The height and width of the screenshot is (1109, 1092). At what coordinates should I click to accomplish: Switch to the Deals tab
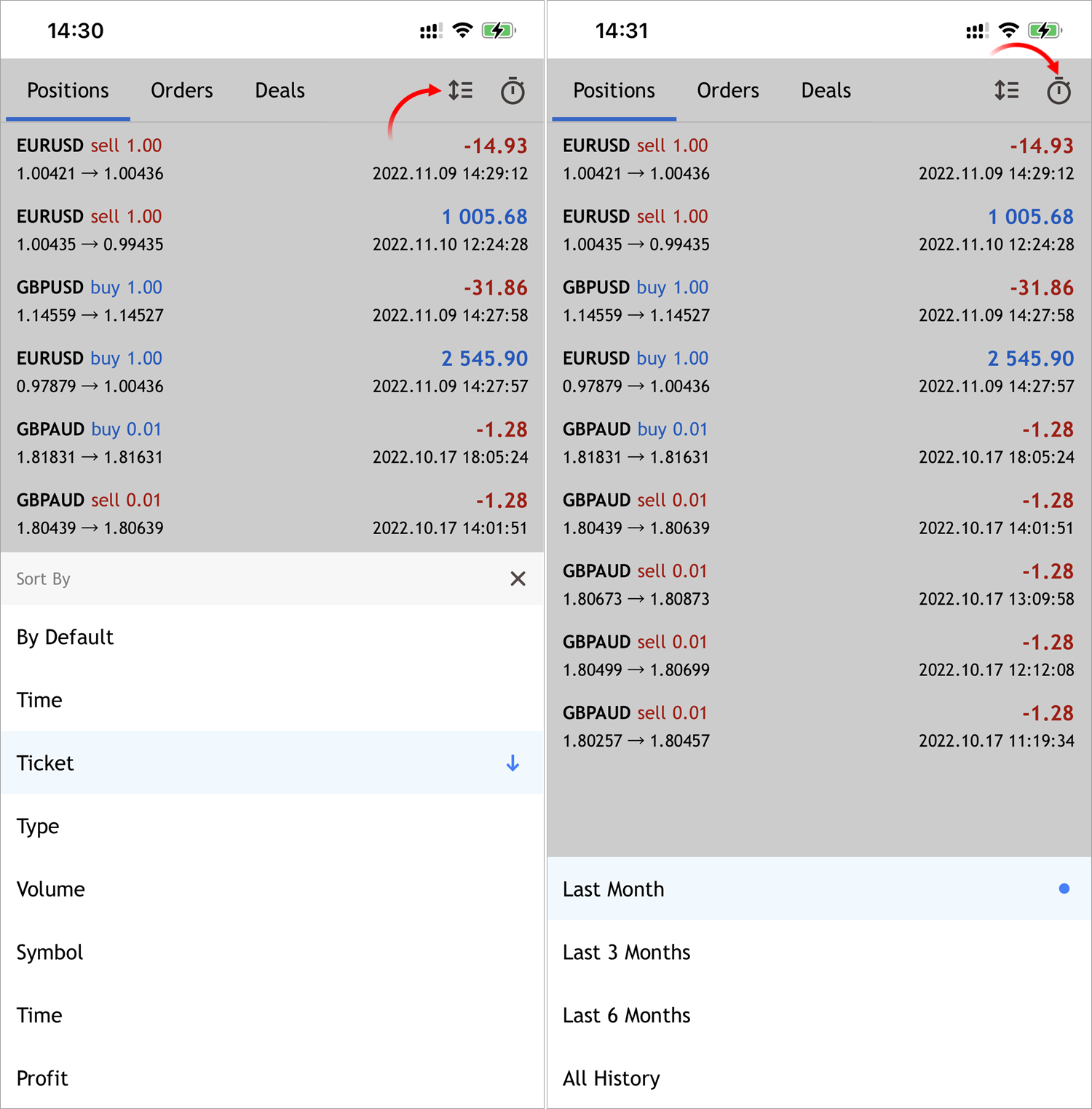[279, 90]
